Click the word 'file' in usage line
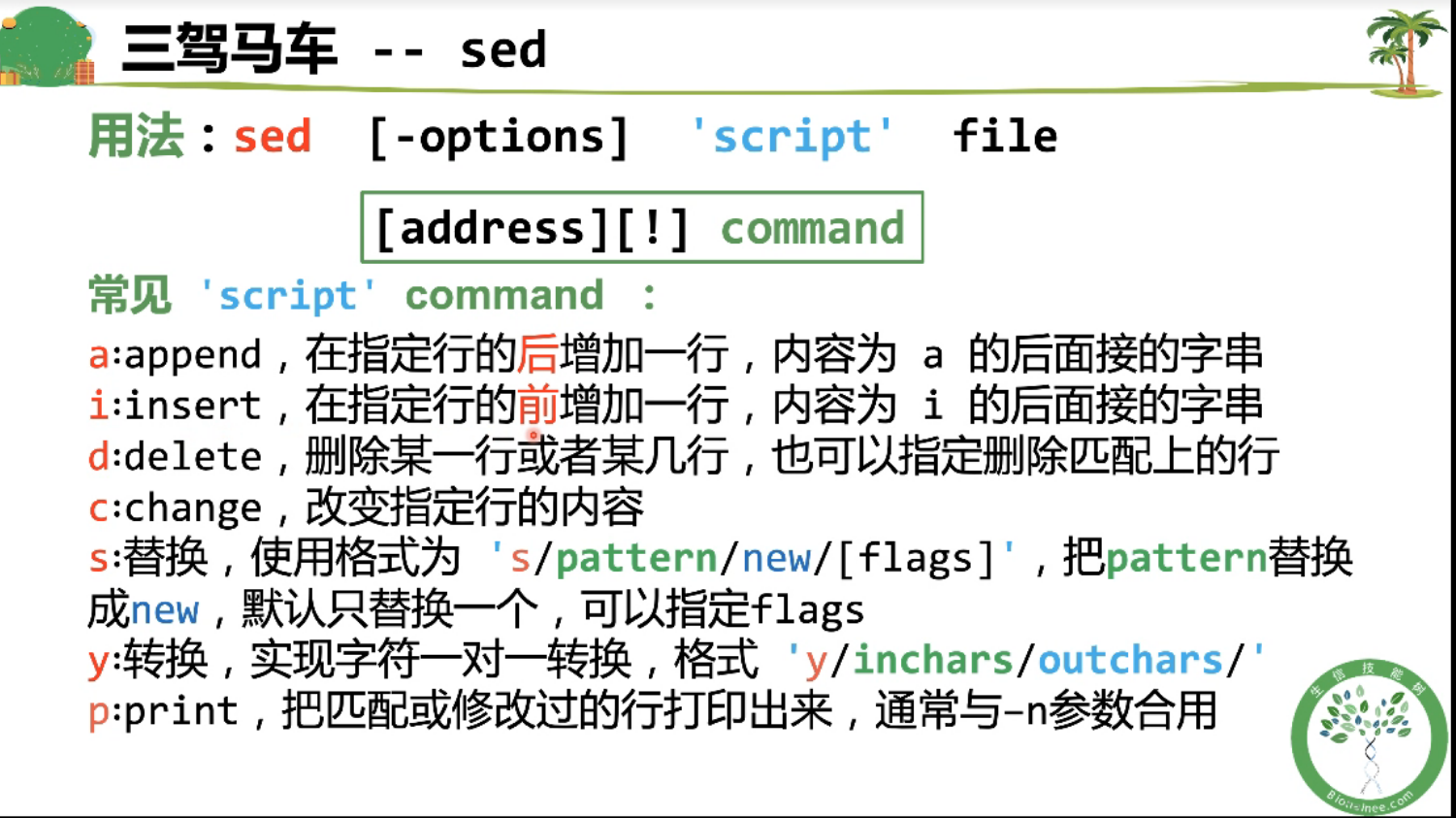The width and height of the screenshot is (1456, 818). point(1005,135)
